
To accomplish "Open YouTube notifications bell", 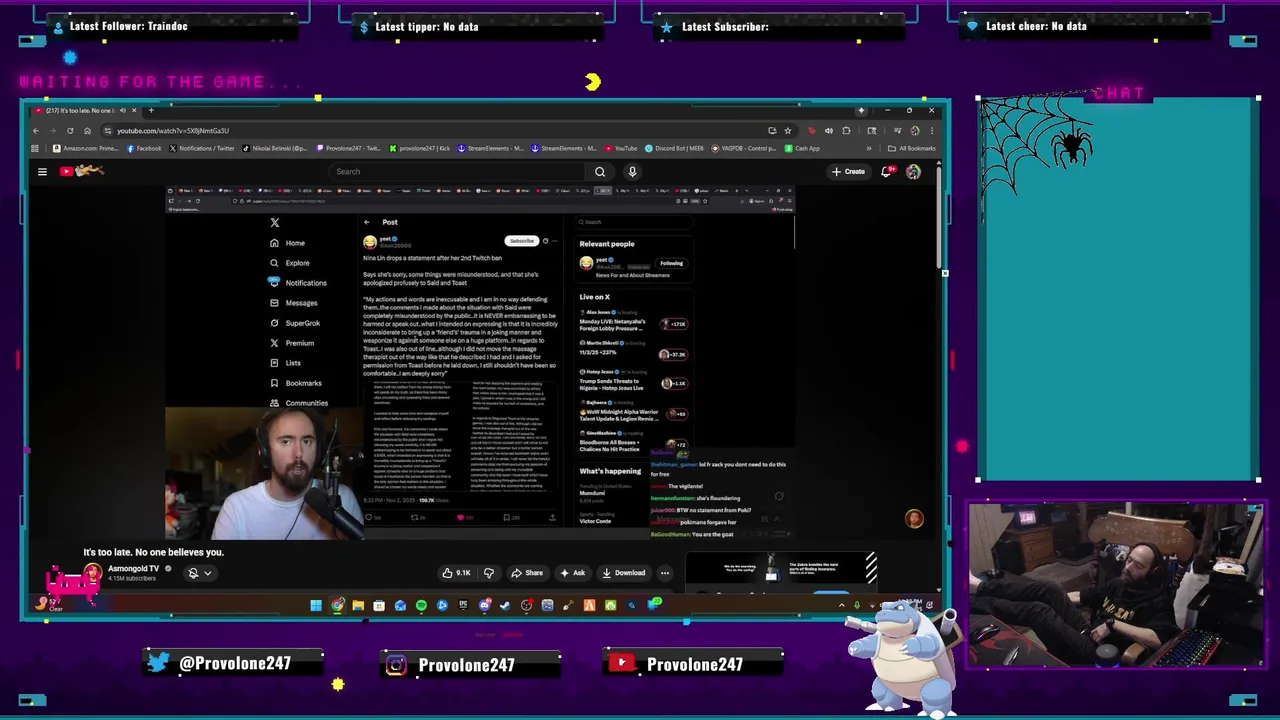I will [x=886, y=171].
